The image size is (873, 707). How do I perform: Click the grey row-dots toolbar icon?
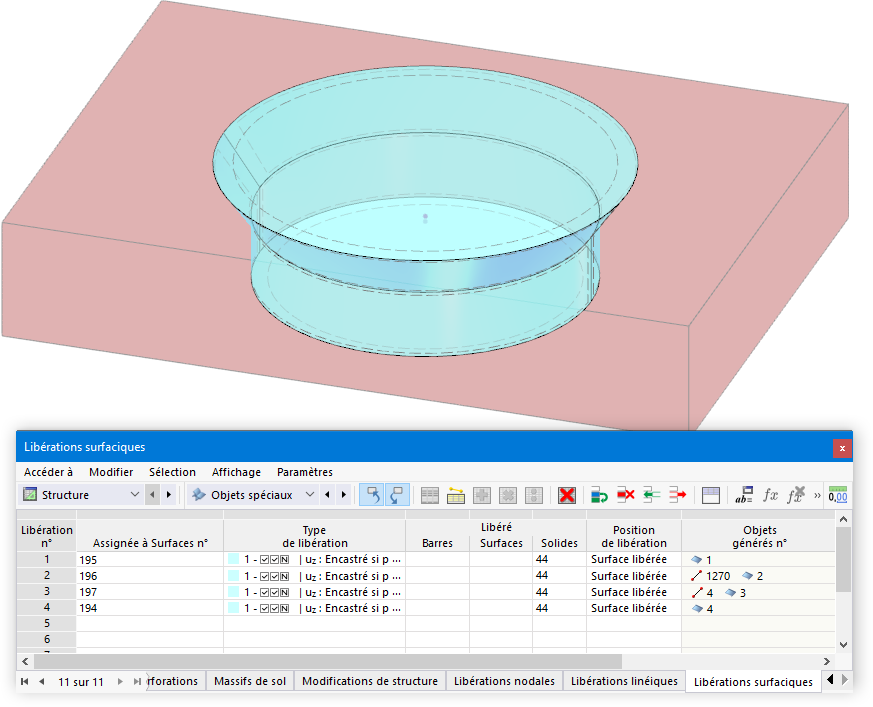coord(533,495)
